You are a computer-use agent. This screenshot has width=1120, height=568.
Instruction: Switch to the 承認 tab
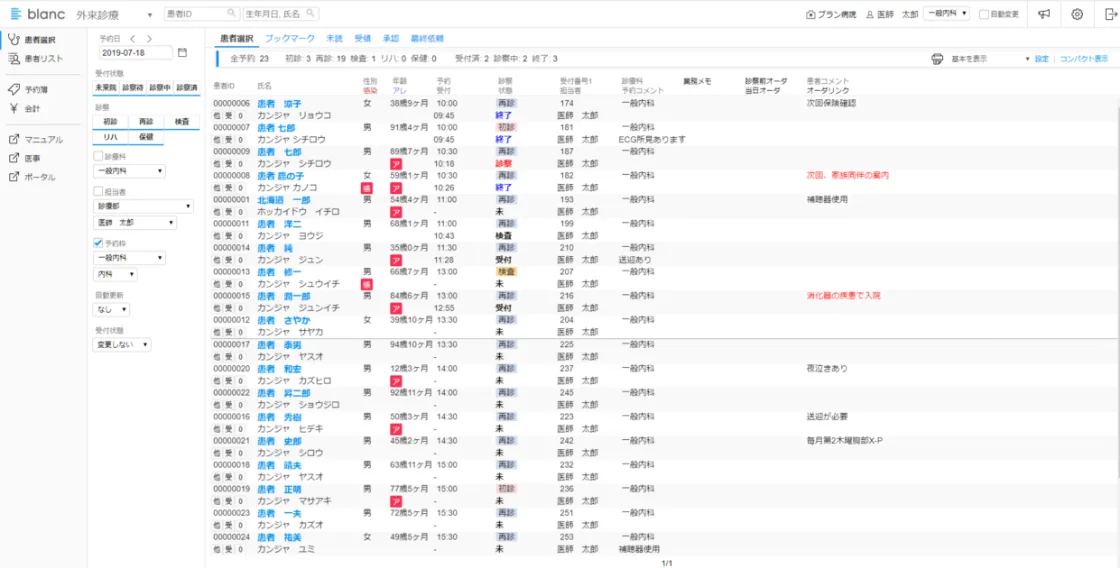(x=391, y=38)
